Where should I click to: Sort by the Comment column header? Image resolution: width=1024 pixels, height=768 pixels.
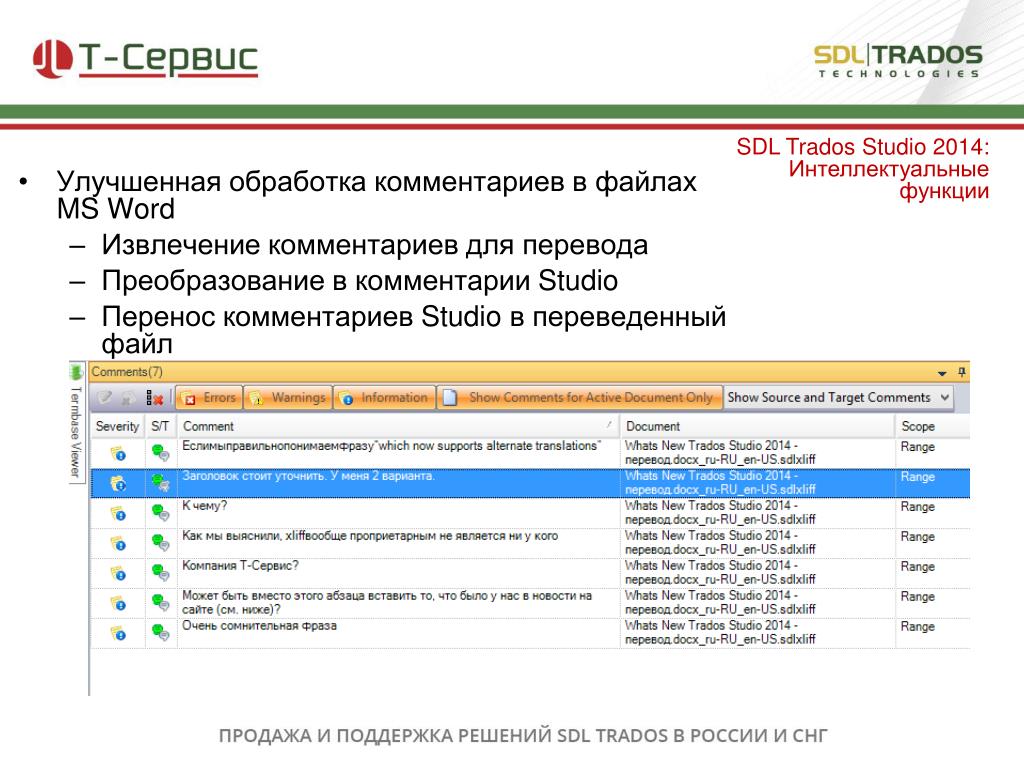point(398,426)
